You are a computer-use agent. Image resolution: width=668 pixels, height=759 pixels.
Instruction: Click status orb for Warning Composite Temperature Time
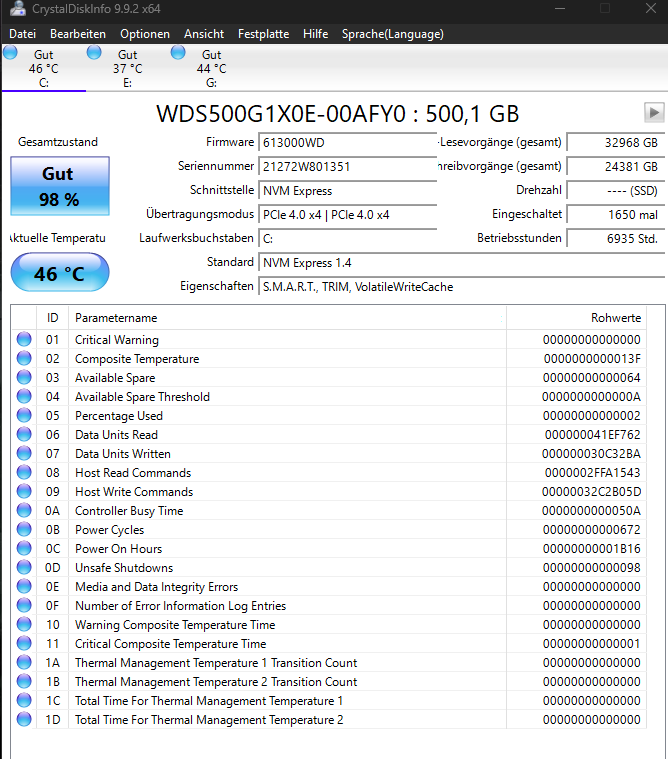24,624
